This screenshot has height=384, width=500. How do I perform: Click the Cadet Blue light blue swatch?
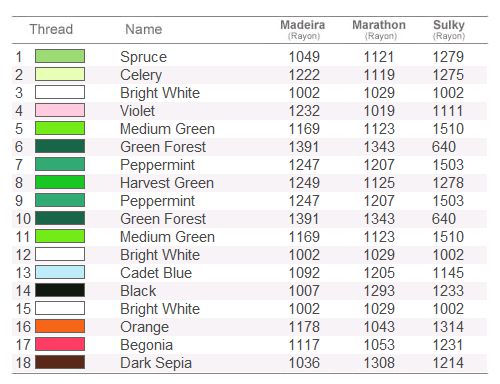coord(60,272)
